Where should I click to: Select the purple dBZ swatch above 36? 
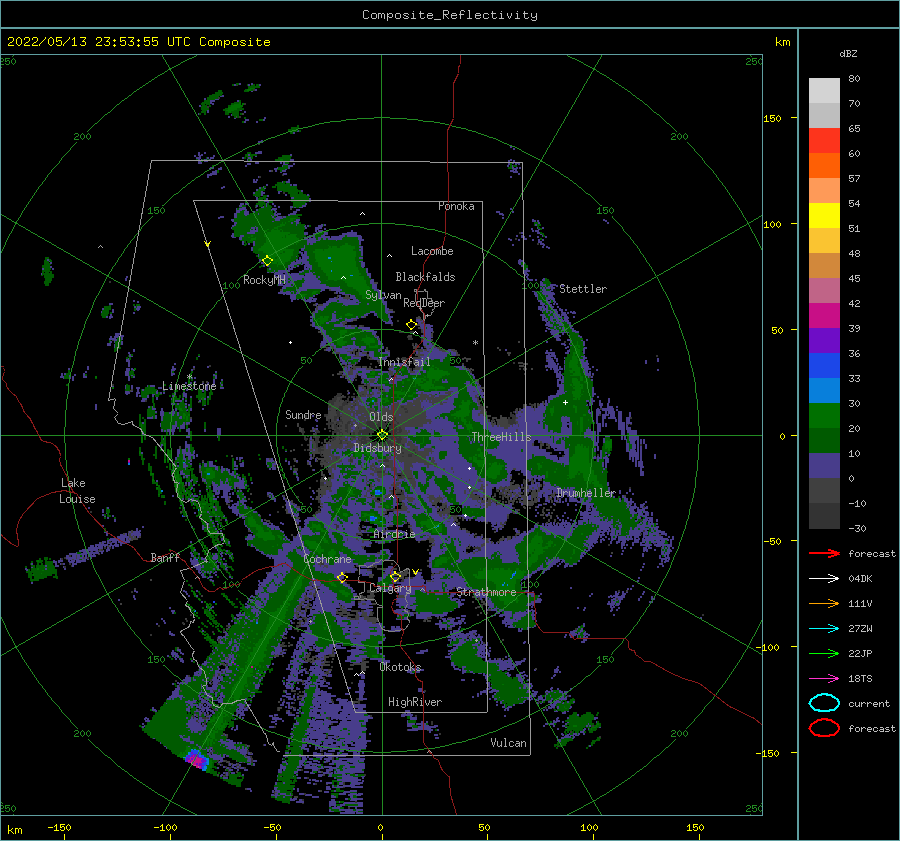click(x=824, y=341)
